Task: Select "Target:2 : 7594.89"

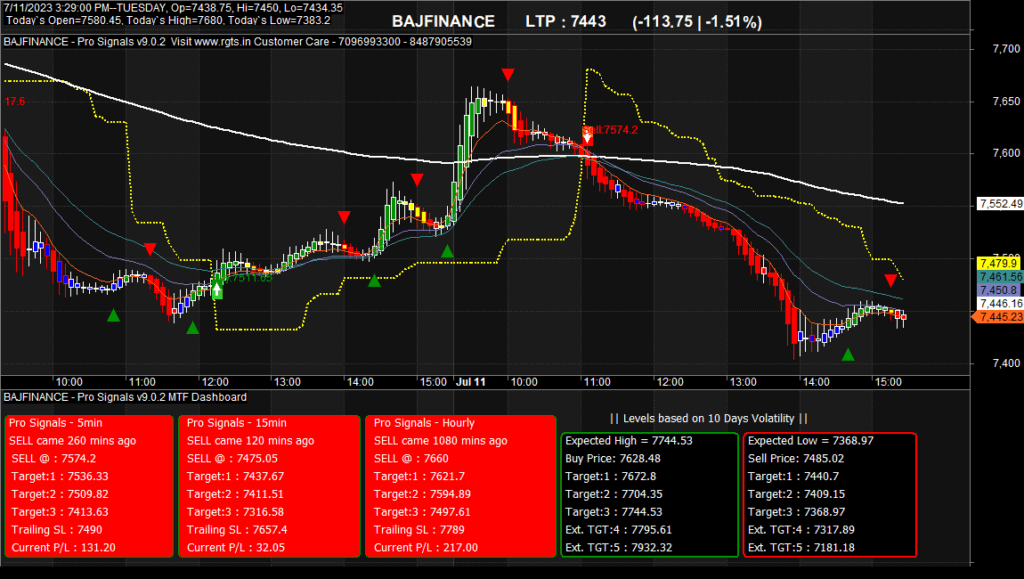Action: click(x=422, y=494)
